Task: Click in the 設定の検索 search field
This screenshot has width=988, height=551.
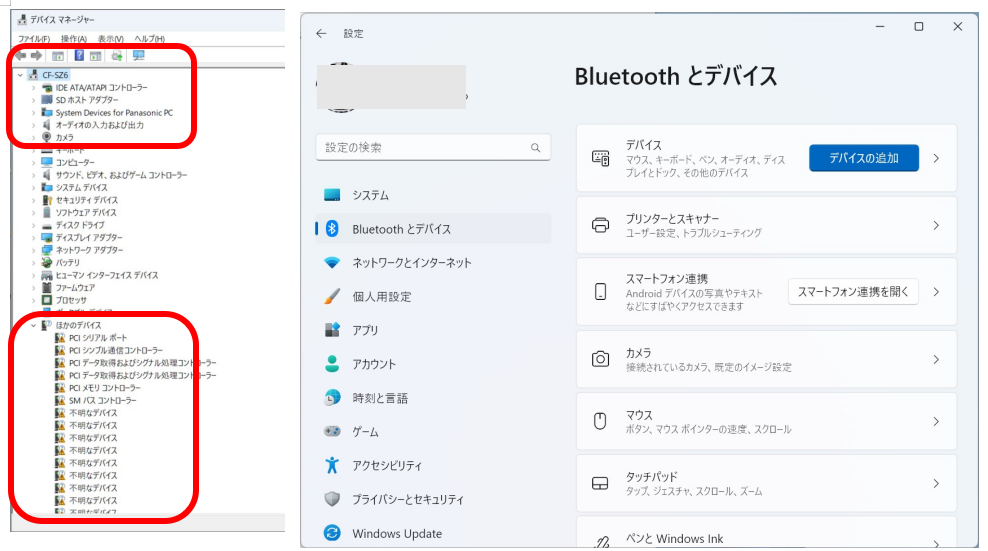Action: click(433, 148)
